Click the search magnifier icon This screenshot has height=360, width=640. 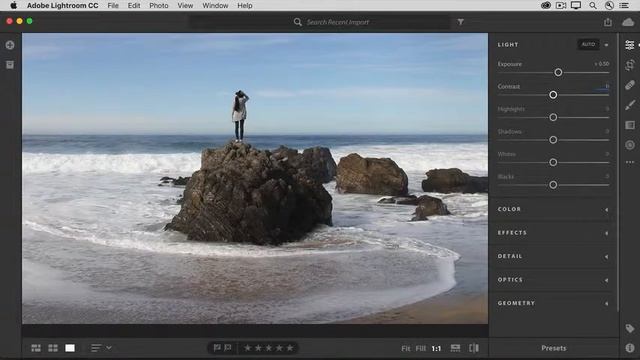298,22
